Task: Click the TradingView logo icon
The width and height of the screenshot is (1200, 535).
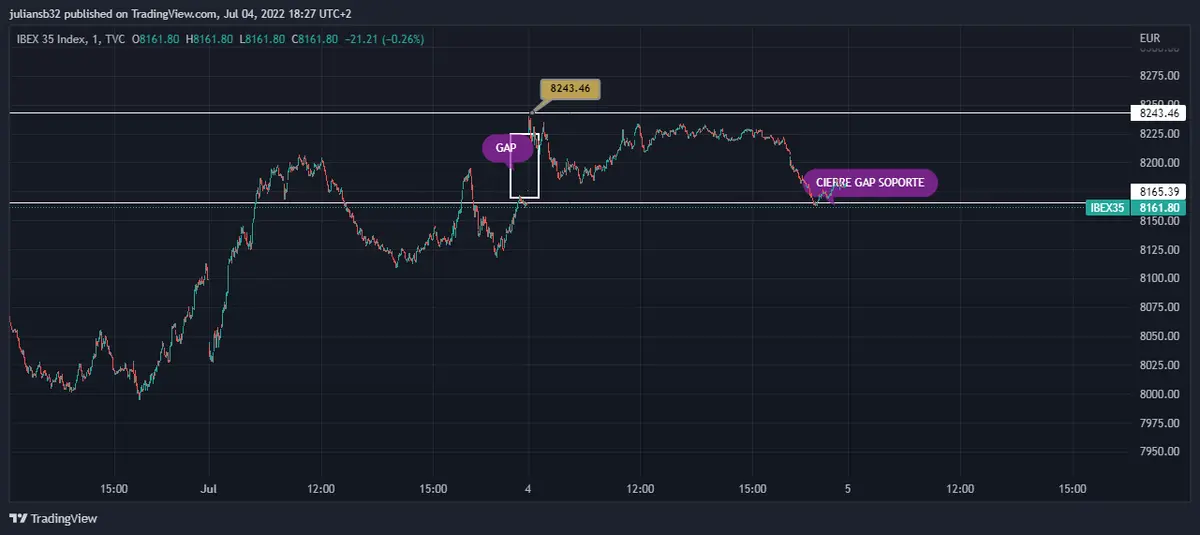Action: [x=18, y=518]
